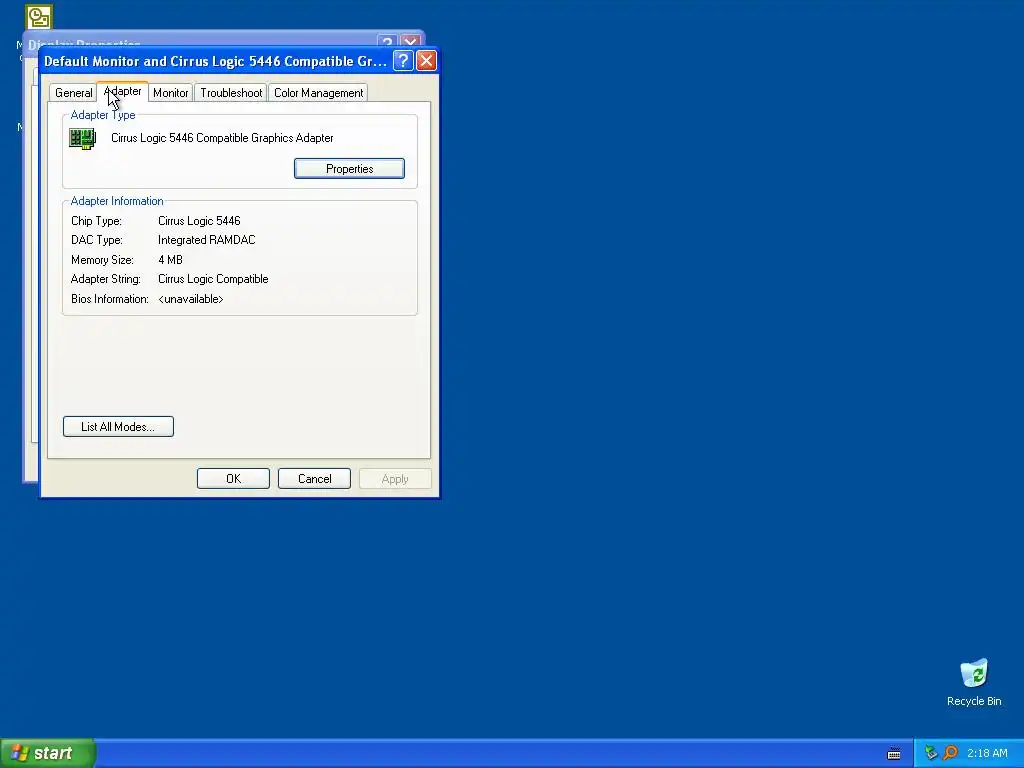Close the Display Properties window behind

410,41
